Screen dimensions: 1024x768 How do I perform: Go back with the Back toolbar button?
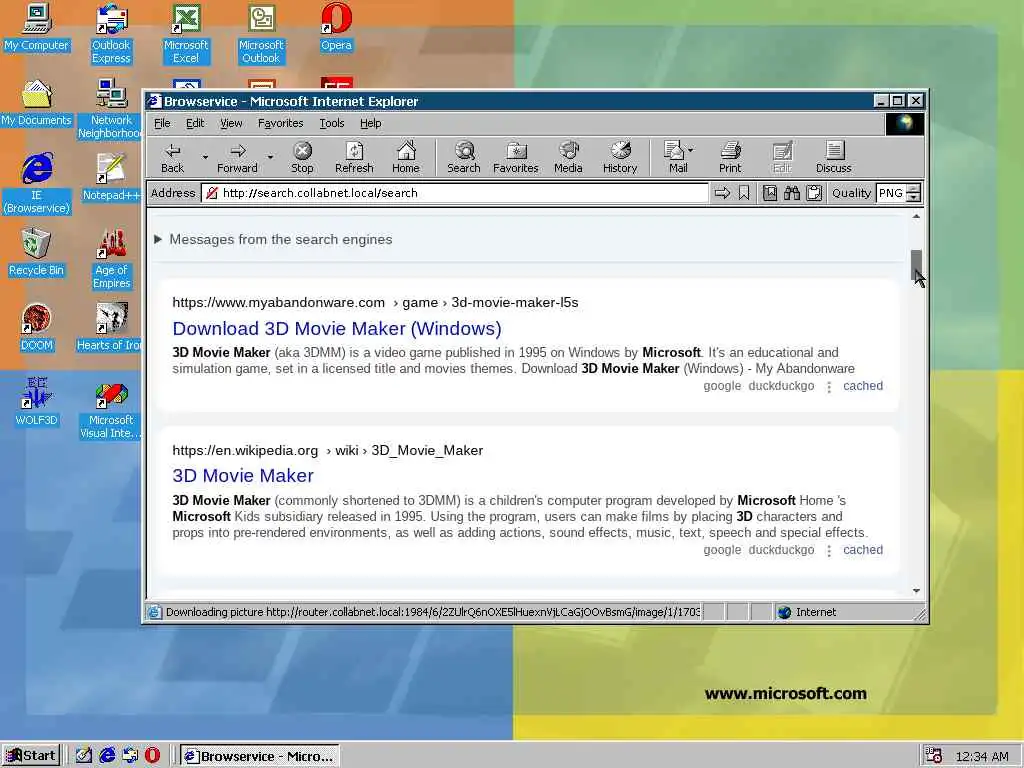172,157
